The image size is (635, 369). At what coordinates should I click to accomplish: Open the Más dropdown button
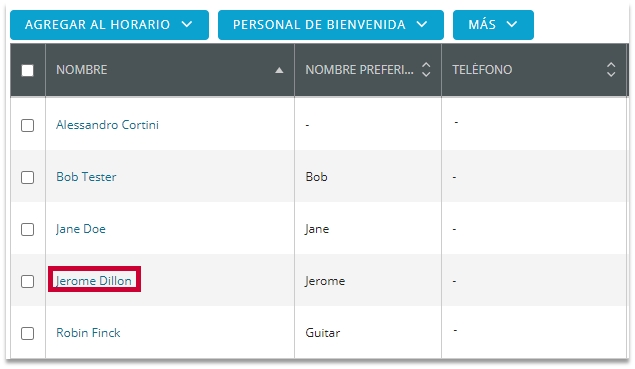493,25
